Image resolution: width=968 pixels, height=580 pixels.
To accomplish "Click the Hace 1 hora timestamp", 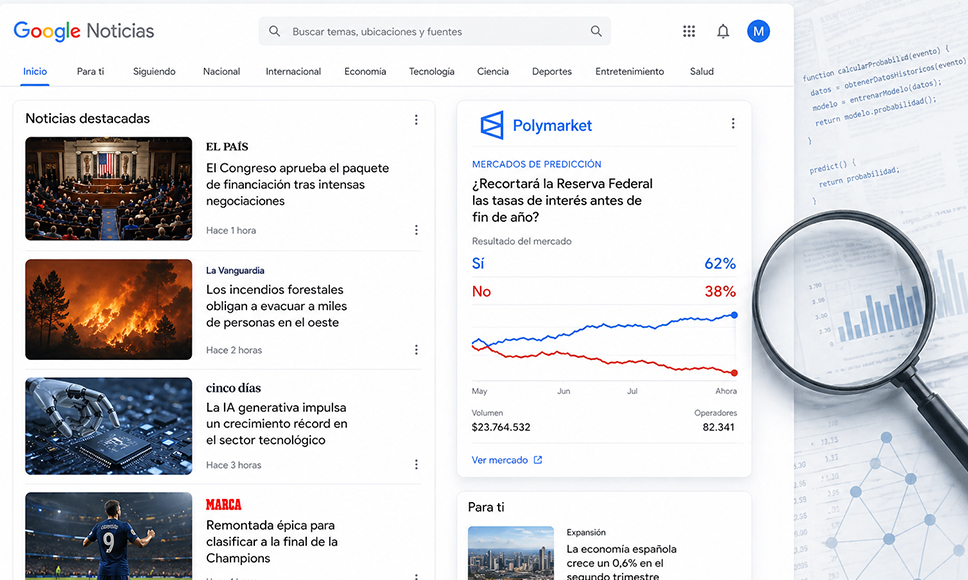I will coord(231,230).
